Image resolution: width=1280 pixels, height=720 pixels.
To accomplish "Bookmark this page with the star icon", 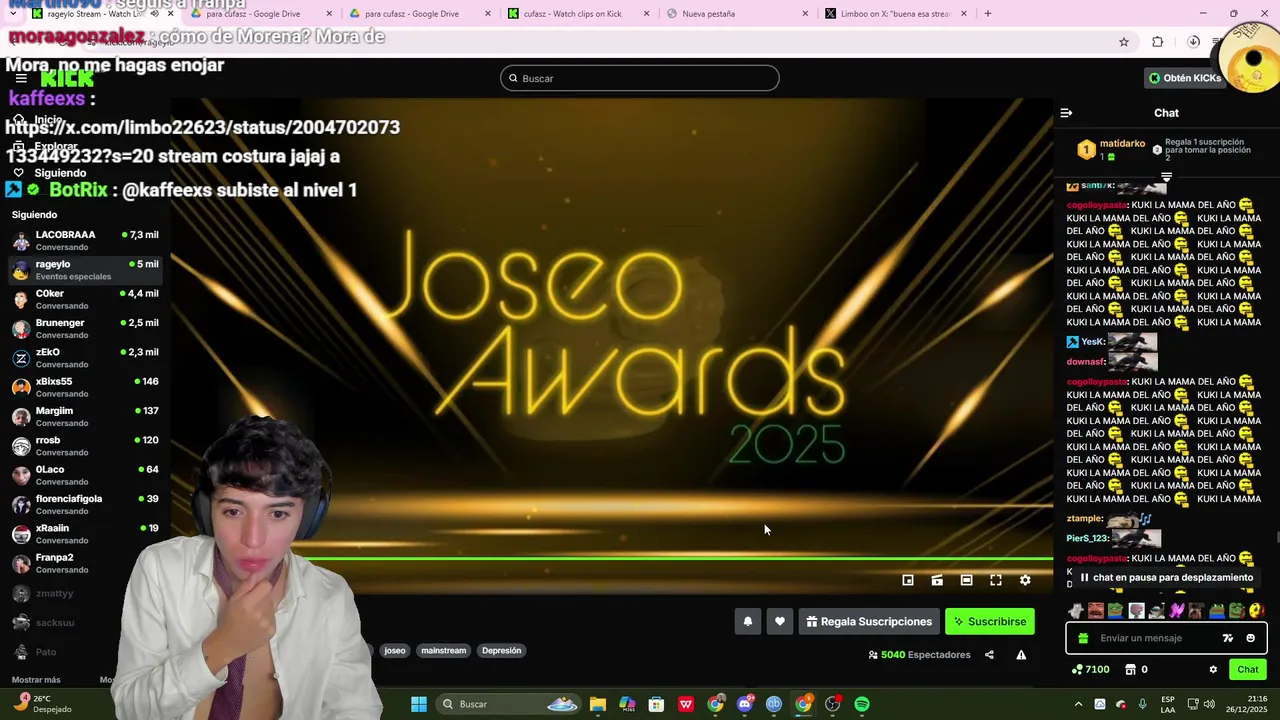I will (1124, 42).
